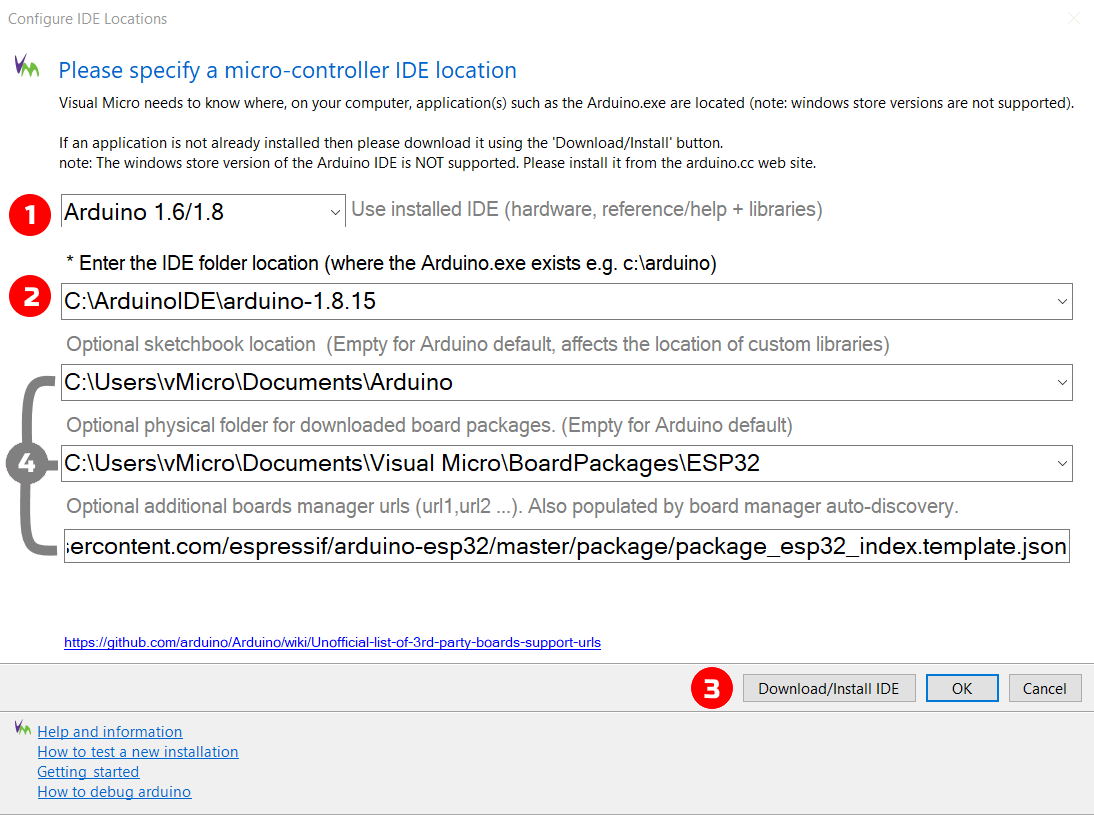Click the 'Enter the IDE folder location' label
The image size is (1094, 815).
pyautogui.click(x=391, y=263)
